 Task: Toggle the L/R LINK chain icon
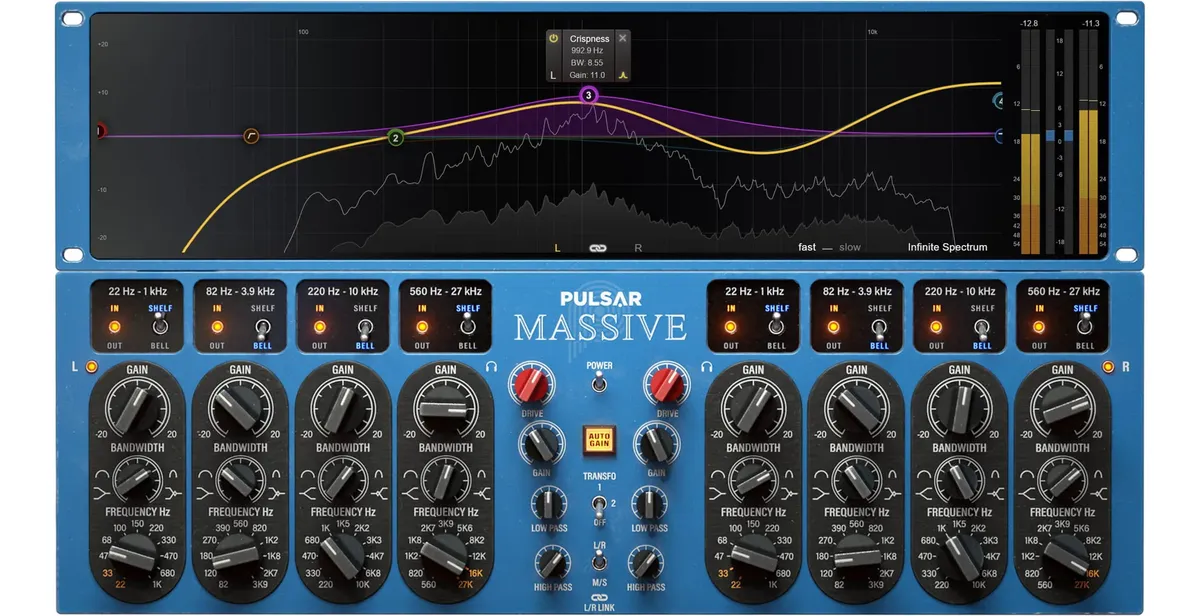(x=599, y=596)
